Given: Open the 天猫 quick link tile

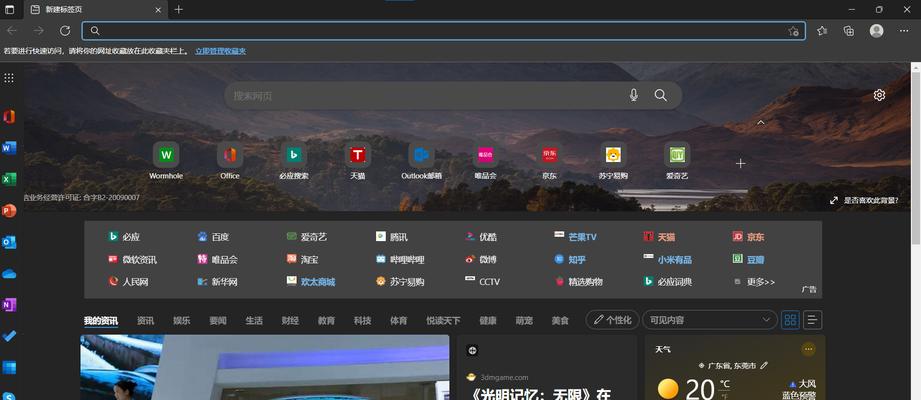Looking at the screenshot, I should (358, 161).
